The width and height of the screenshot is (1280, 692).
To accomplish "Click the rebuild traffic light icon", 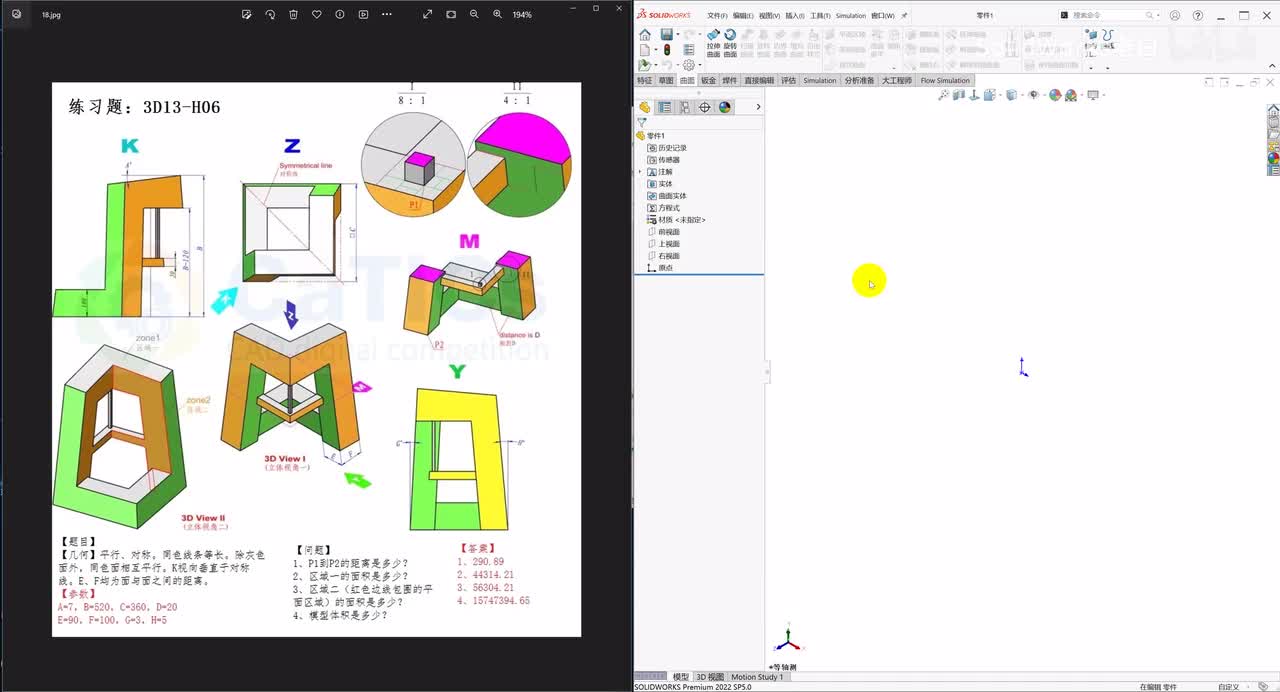I will coord(667,50).
